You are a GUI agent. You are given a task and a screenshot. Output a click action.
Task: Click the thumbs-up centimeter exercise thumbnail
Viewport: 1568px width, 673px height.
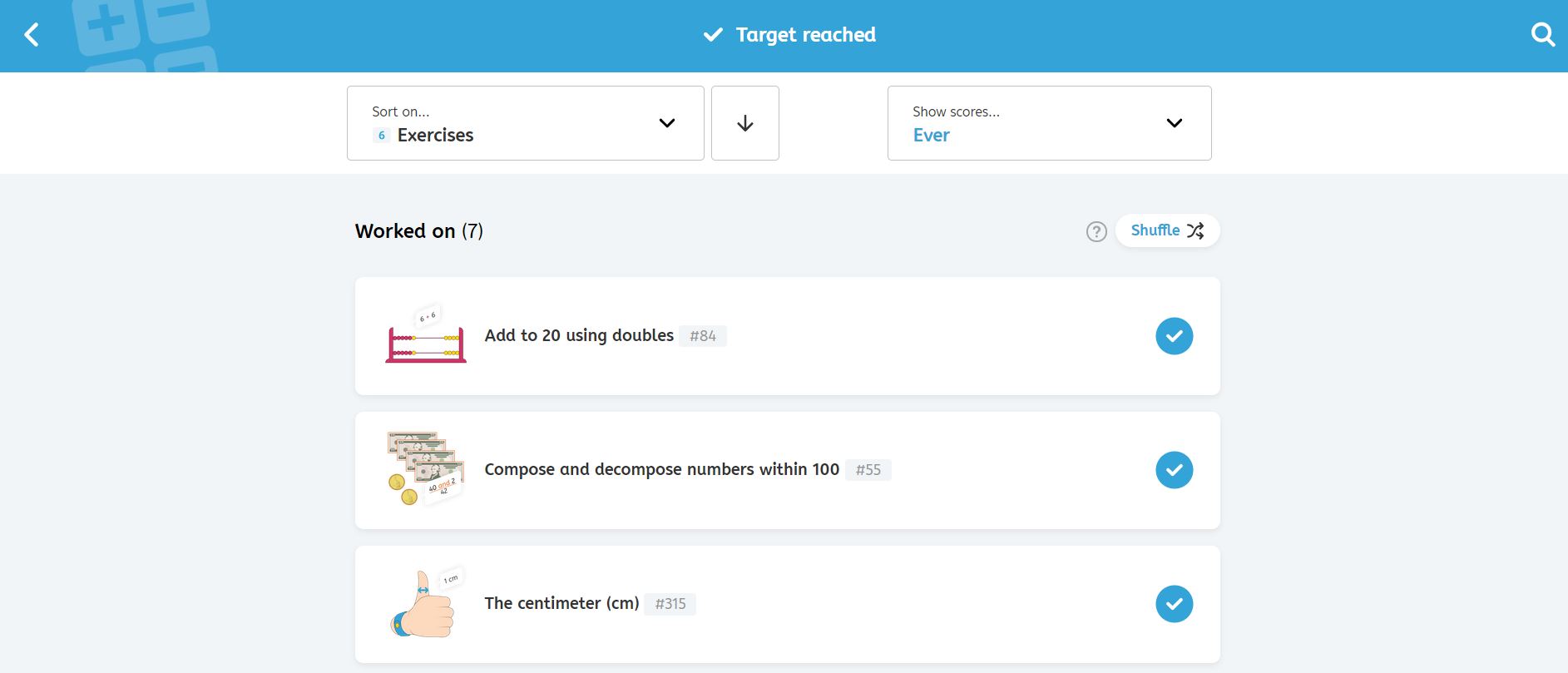[x=425, y=604]
